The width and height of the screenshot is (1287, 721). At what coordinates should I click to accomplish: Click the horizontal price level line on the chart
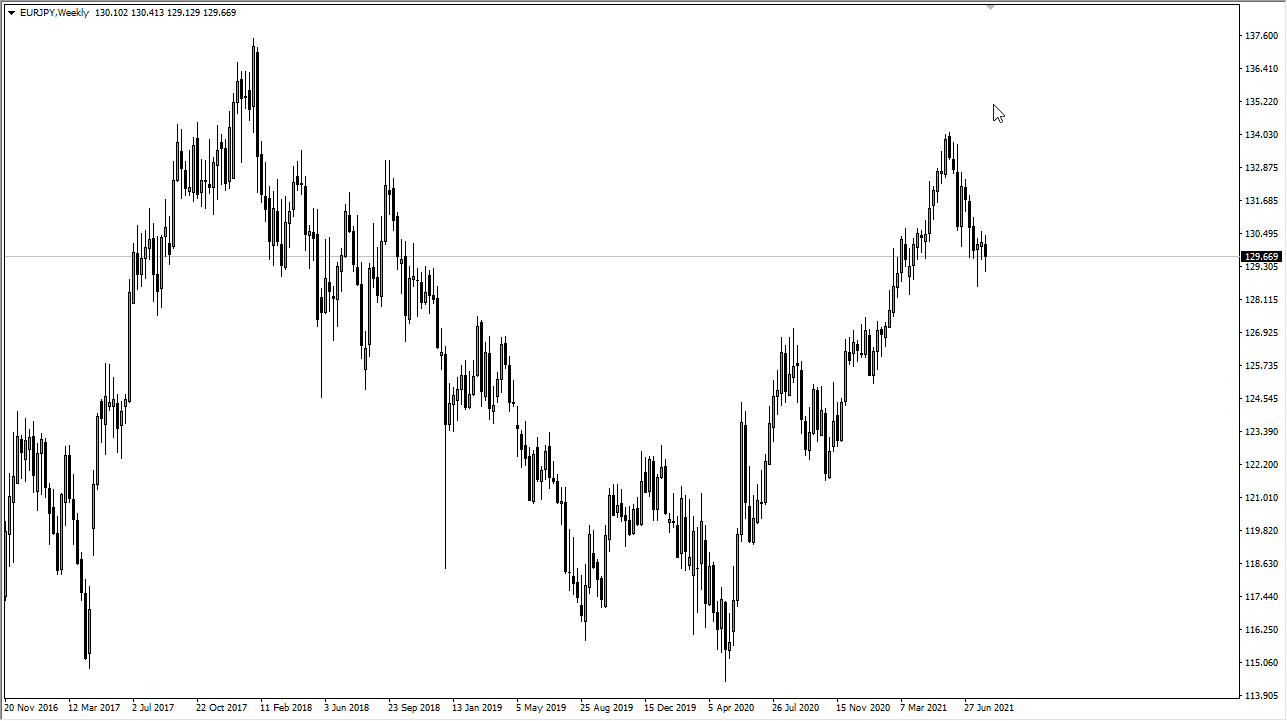point(600,256)
